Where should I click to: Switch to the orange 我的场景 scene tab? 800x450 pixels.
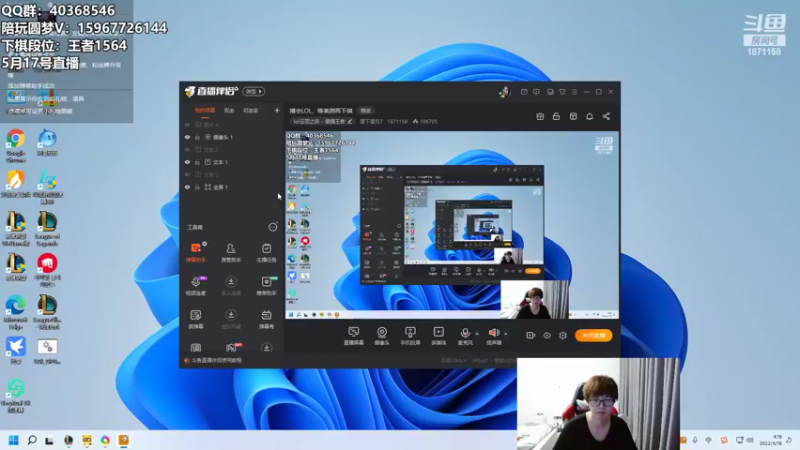pos(205,110)
